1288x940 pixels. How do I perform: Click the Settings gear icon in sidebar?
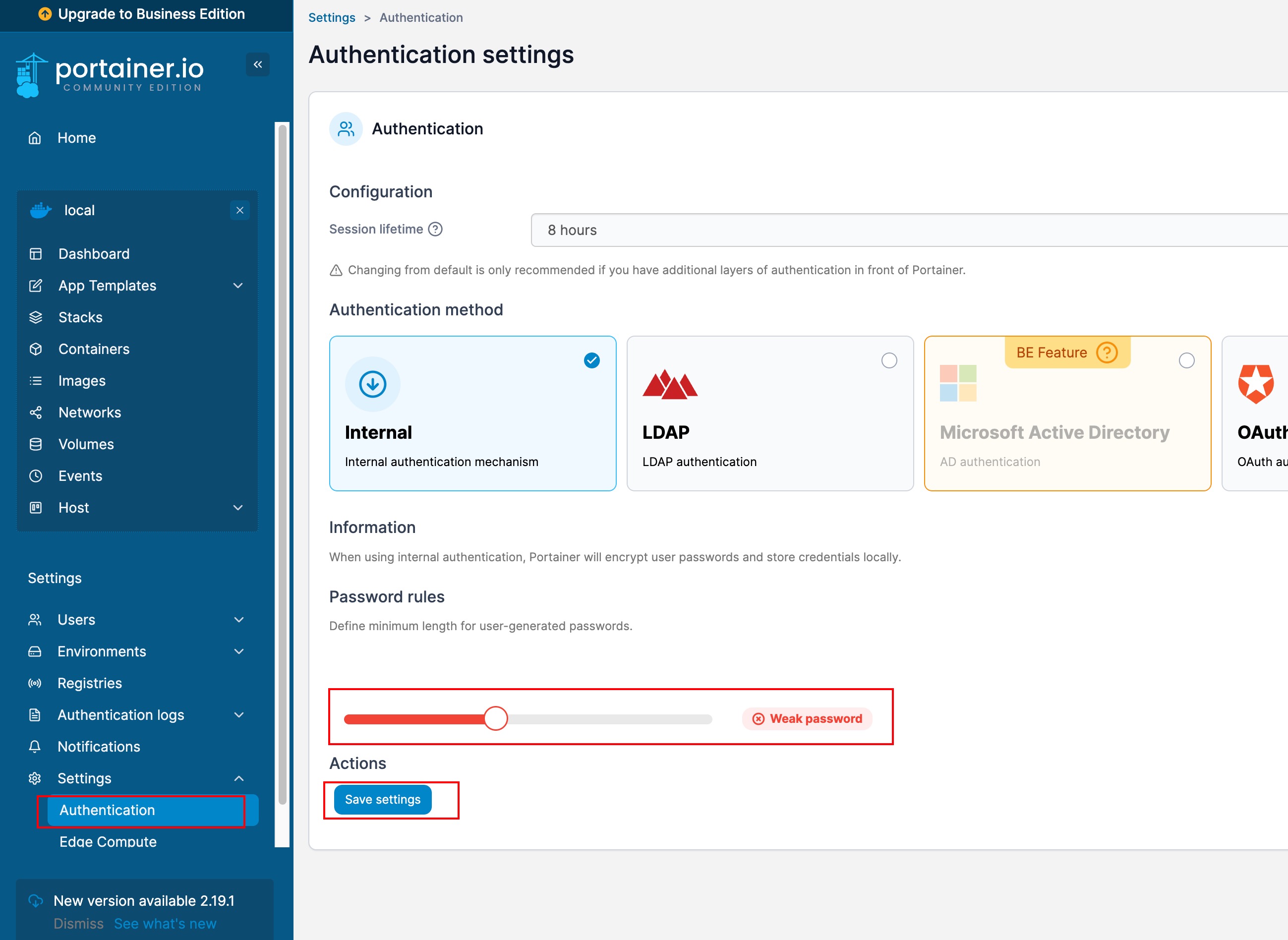[x=35, y=778]
